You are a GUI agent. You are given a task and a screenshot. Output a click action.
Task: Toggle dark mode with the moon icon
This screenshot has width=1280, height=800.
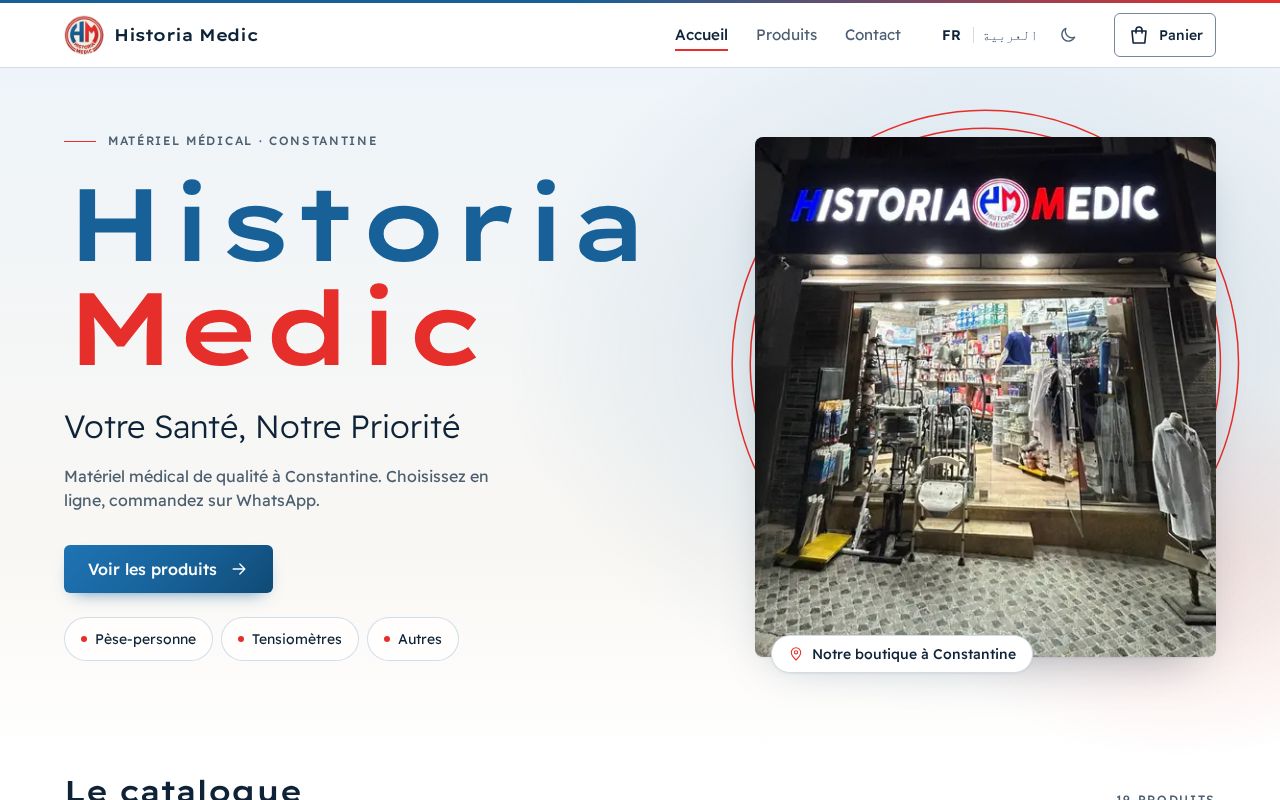tap(1068, 35)
